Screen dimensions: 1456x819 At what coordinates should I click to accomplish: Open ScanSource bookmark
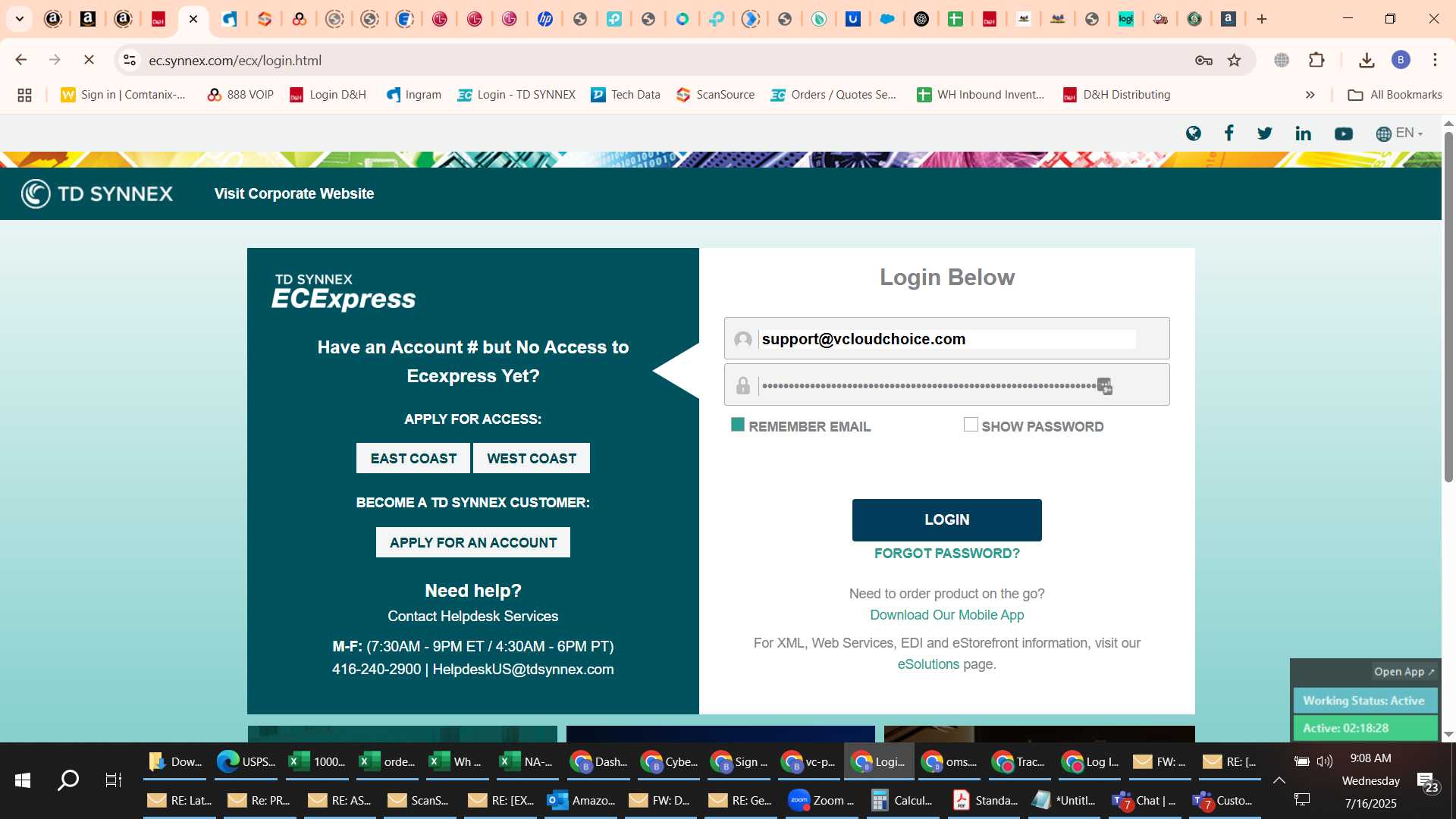point(715,95)
